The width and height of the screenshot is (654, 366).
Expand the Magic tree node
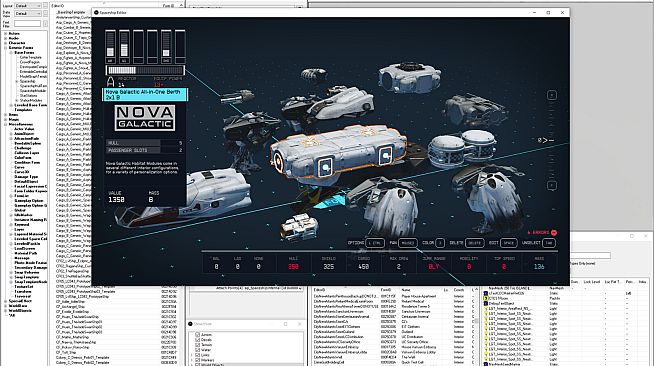point(5,119)
